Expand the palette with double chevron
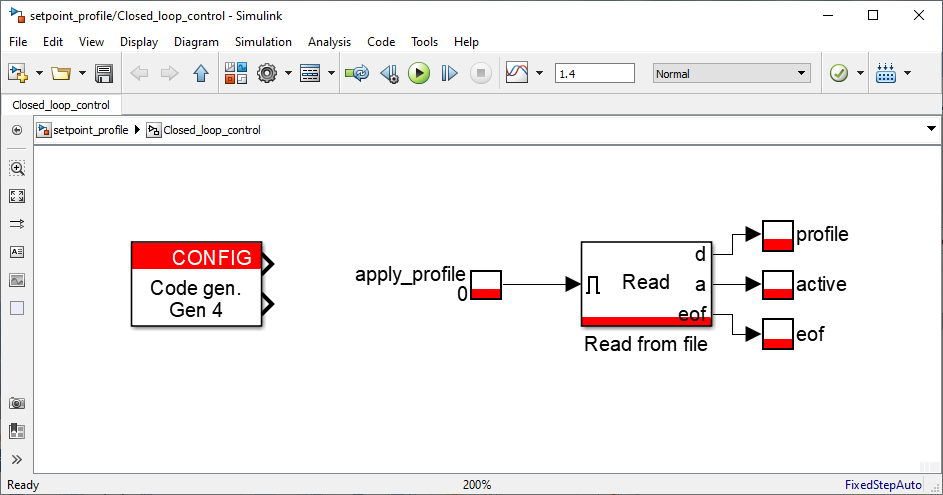The height and width of the screenshot is (495, 943). click(x=17, y=460)
